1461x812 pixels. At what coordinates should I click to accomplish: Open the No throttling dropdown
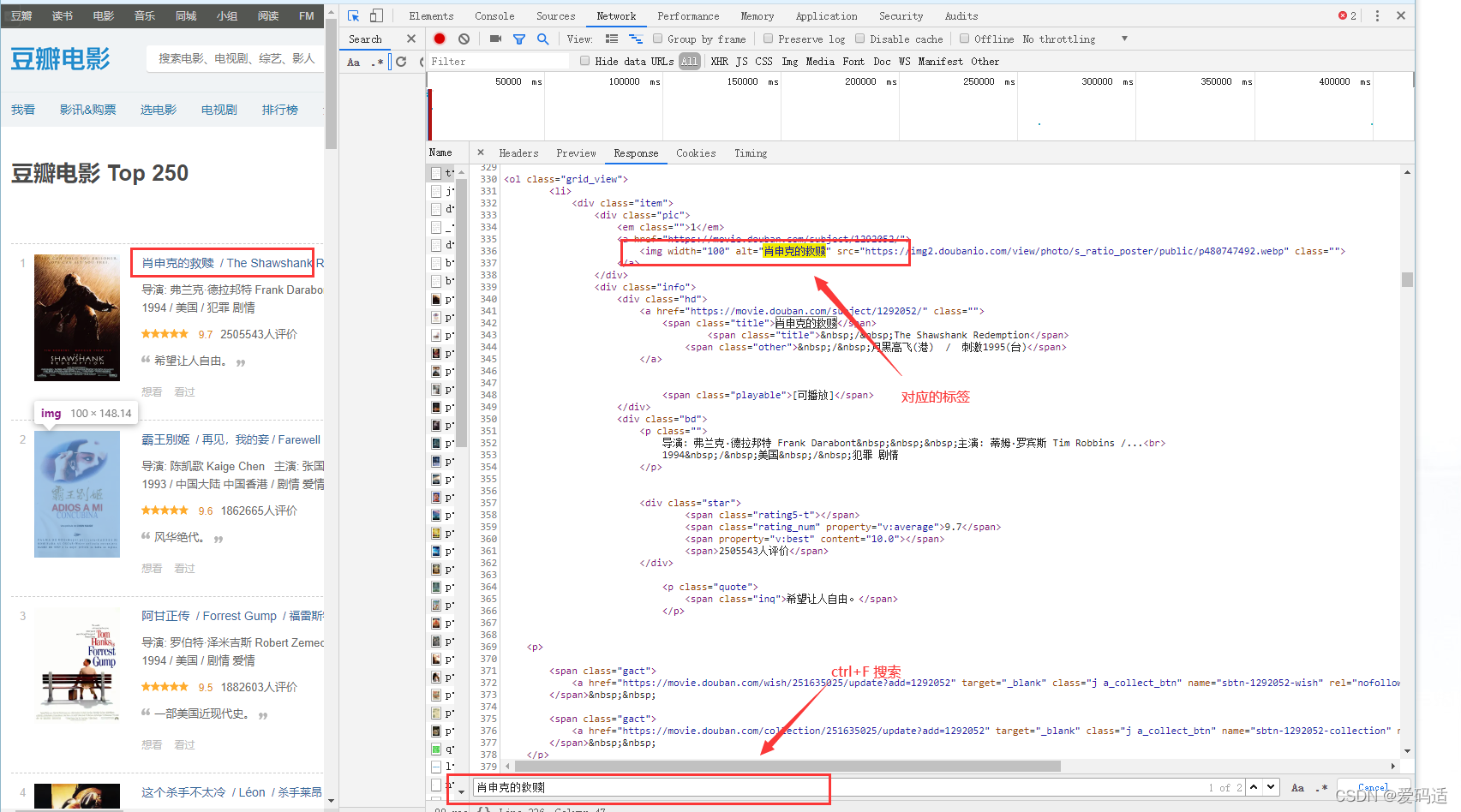click(1075, 39)
